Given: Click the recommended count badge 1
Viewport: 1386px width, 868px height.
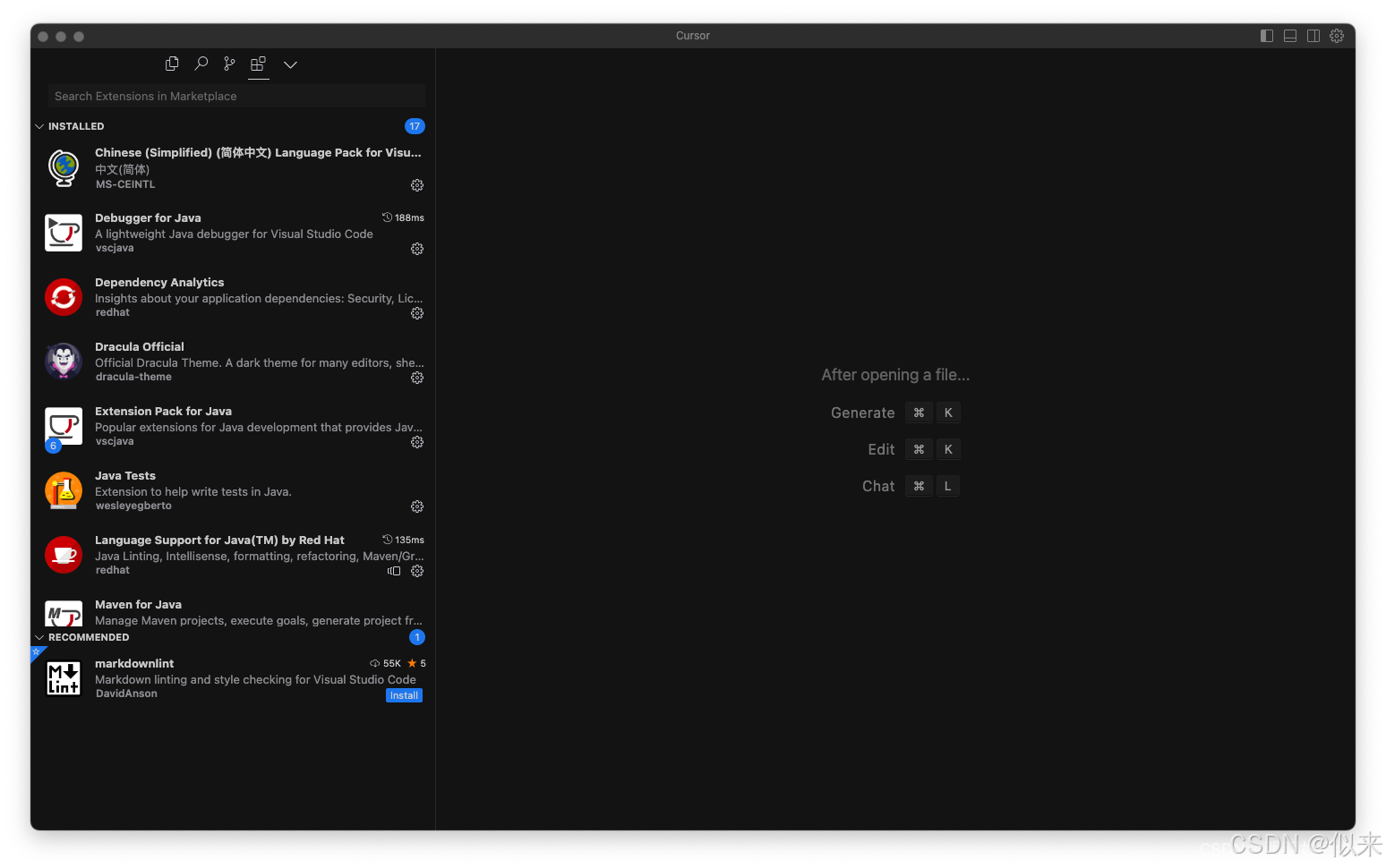Looking at the screenshot, I should [417, 637].
